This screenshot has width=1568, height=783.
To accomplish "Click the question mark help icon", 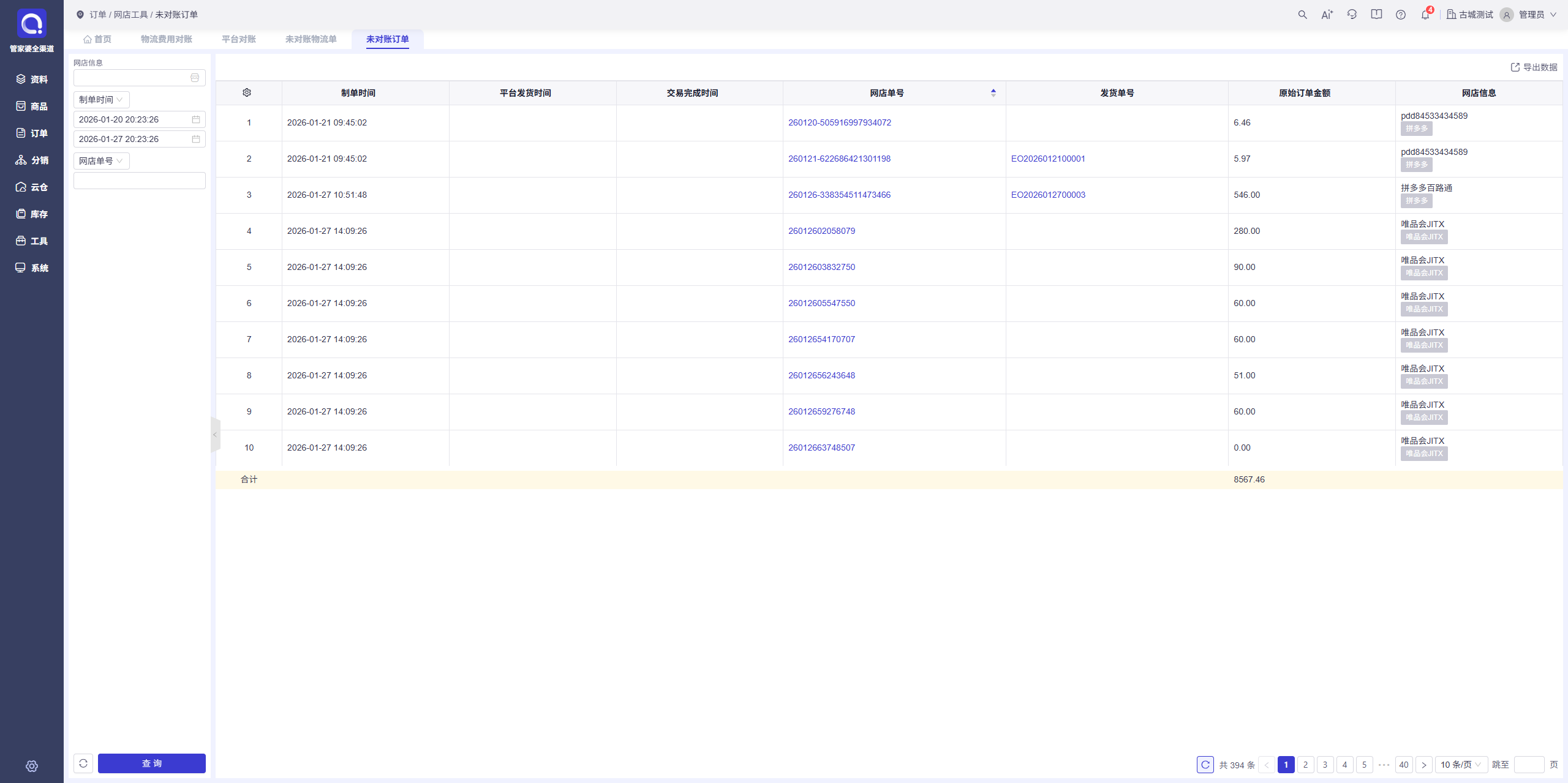I will click(1401, 15).
